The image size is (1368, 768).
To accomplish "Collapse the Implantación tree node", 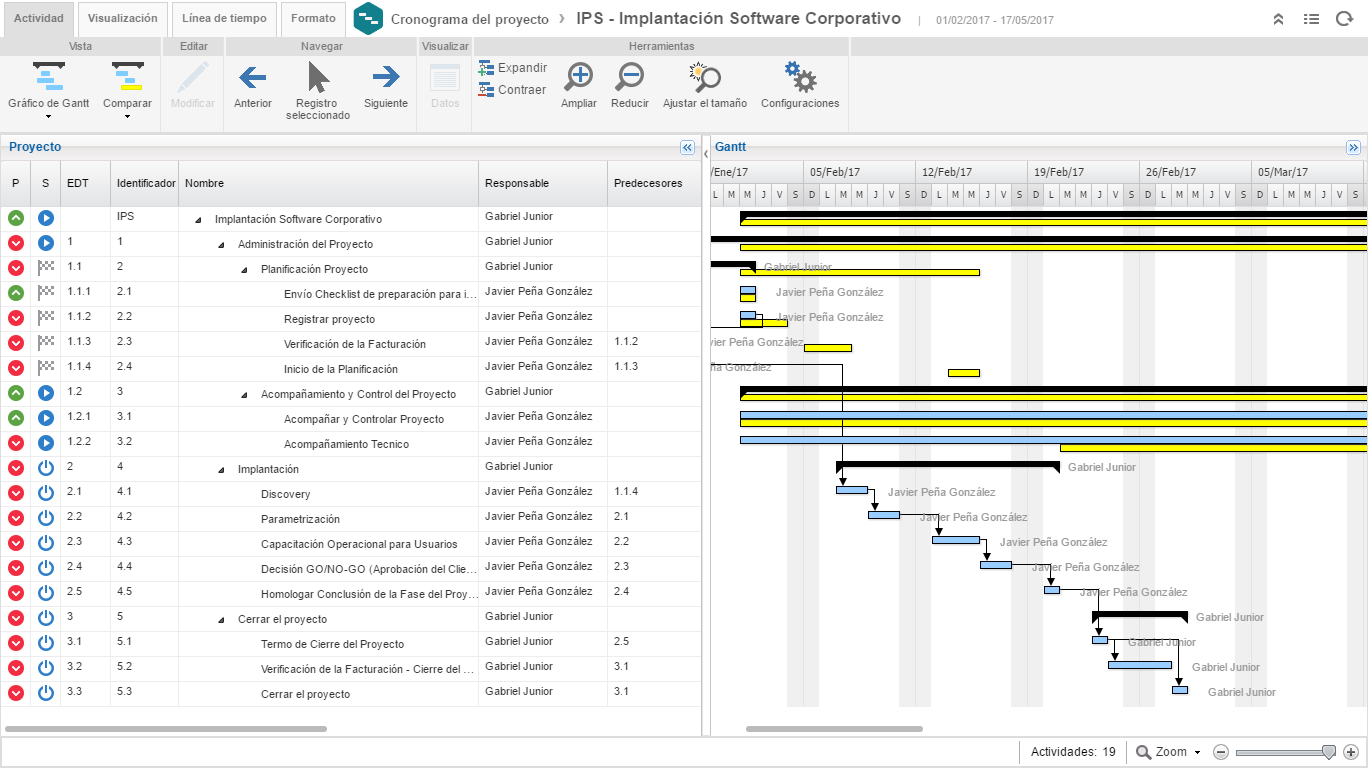I will click(221, 470).
